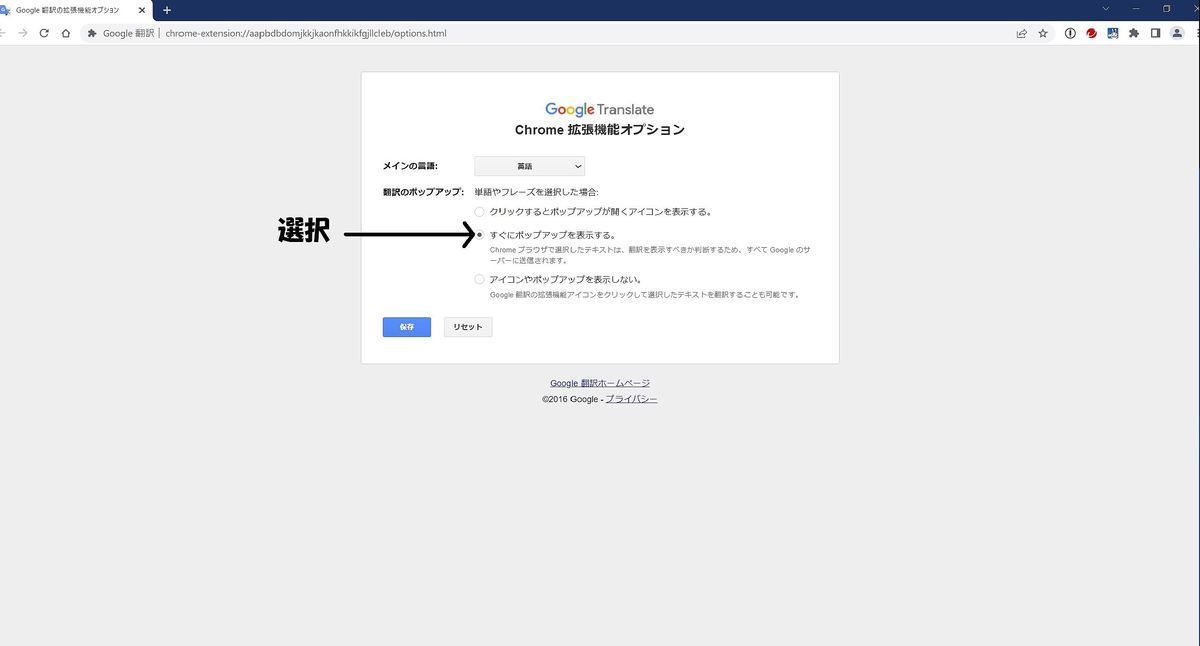Open the Google 翻訳ホームページ link
1200x646 pixels.
click(x=600, y=383)
